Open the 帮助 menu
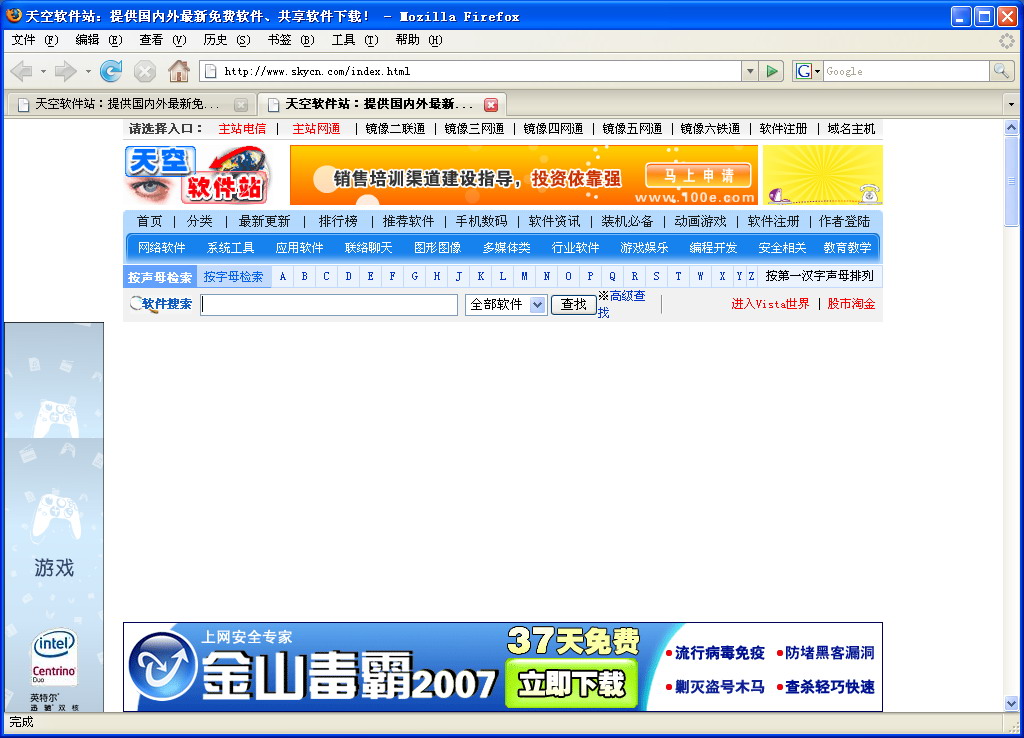Screen dimensions: 1024x738 click(419, 40)
